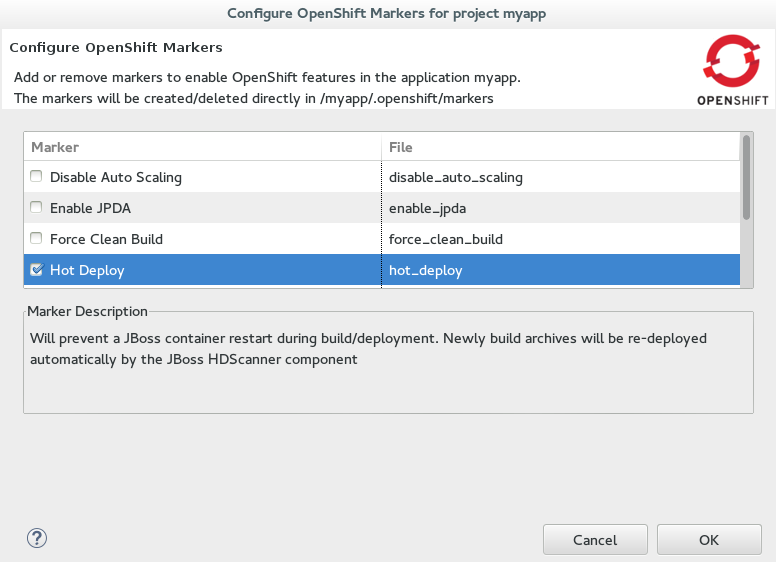
Task: Sort by the File column header
Action: tap(561, 147)
